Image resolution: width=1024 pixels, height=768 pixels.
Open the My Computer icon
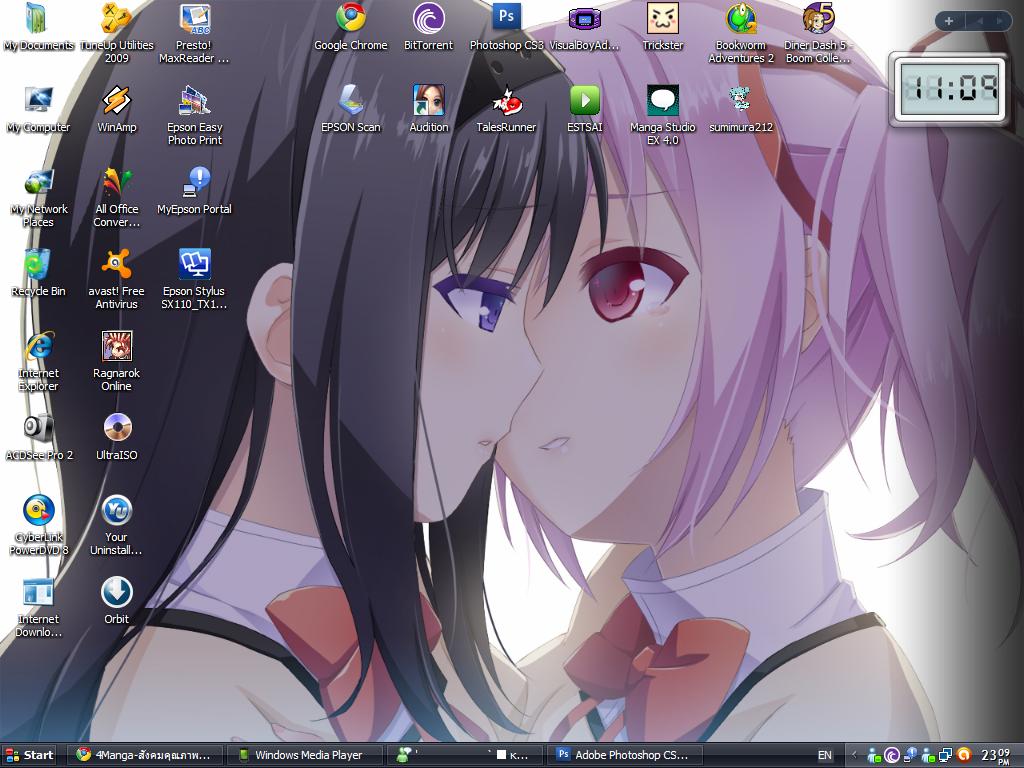pyautogui.click(x=39, y=110)
